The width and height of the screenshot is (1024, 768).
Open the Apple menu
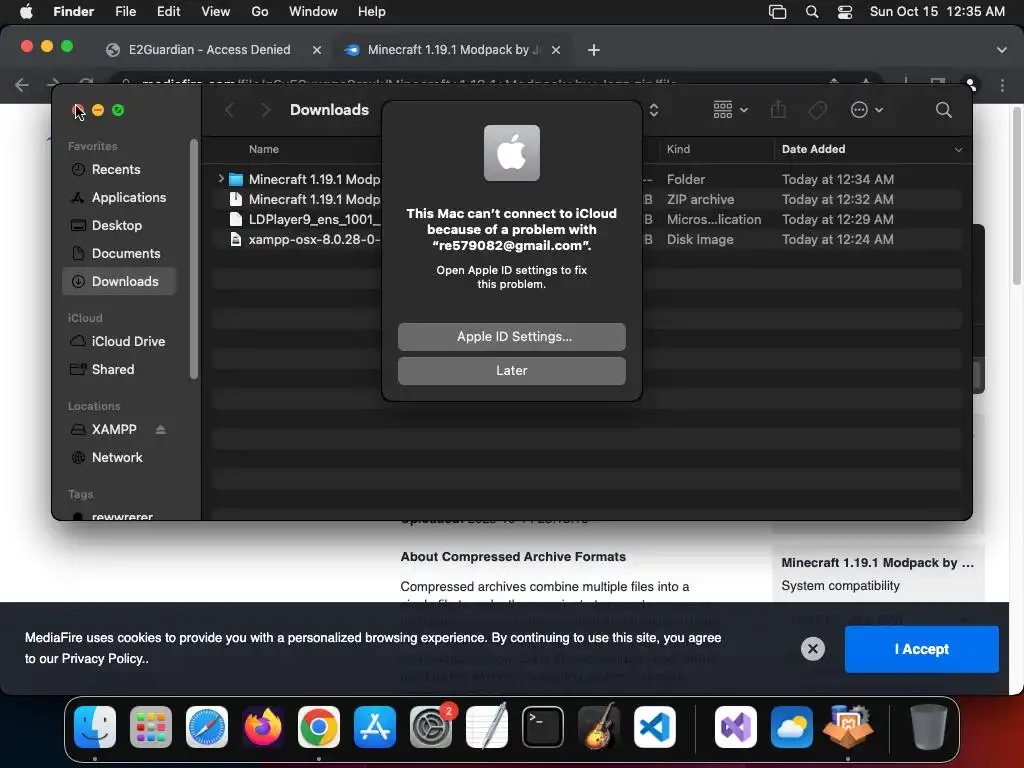[x=26, y=12]
